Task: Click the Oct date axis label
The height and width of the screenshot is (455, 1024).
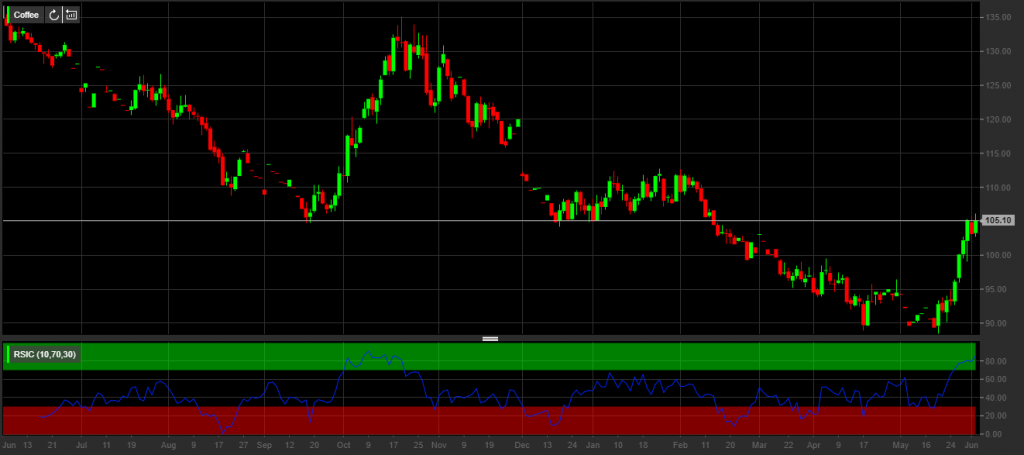Action: pos(344,447)
